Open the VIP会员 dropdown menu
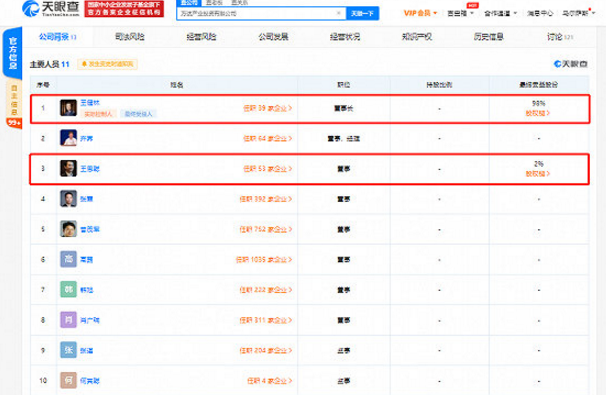This screenshot has width=606, height=395. [x=420, y=13]
